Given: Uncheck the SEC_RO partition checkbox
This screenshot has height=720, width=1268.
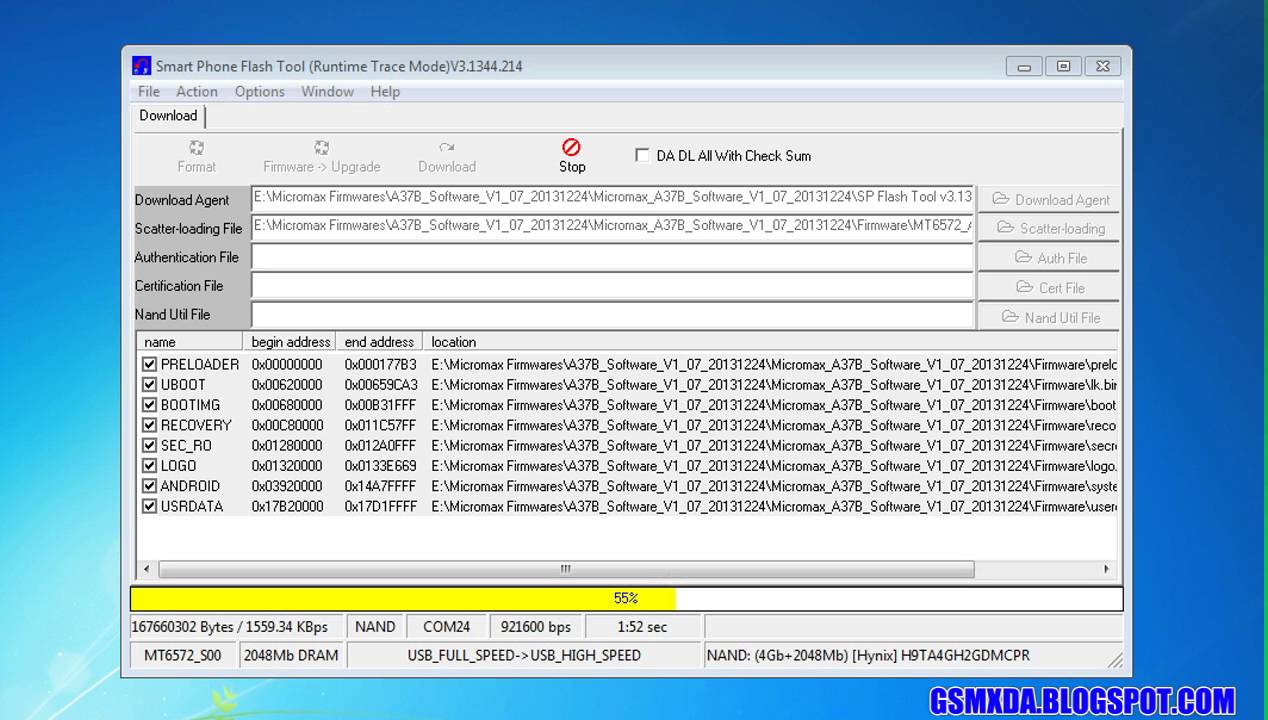Looking at the screenshot, I should tap(149, 446).
